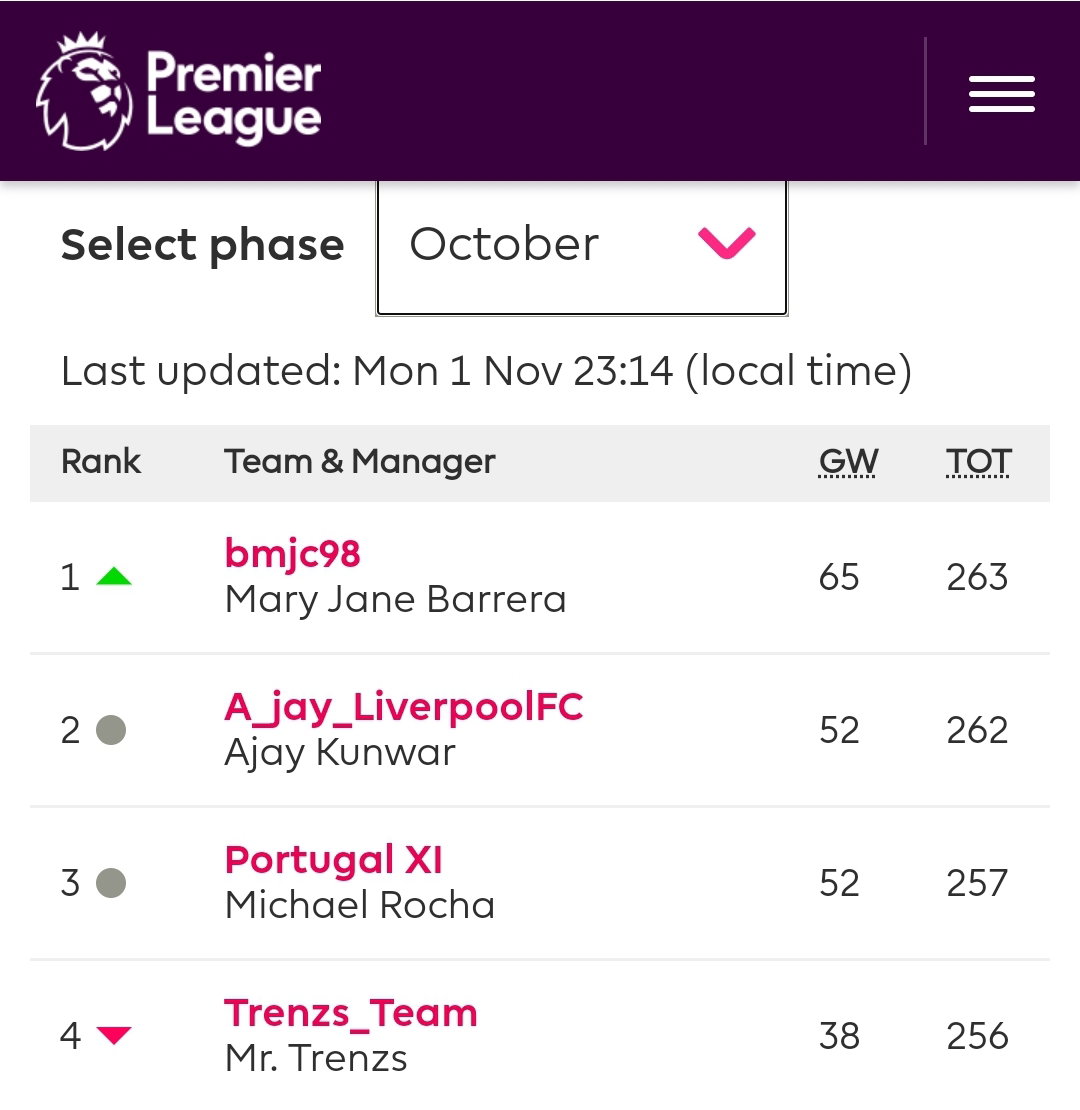Click the Team & Manager column header
This screenshot has height=1110, width=1080.
point(360,462)
